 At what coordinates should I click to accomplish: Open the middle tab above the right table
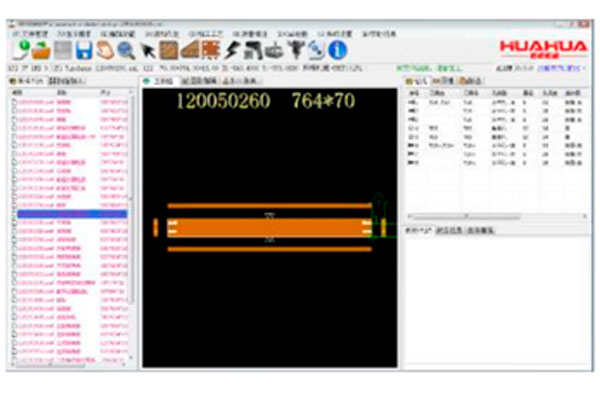click(x=443, y=81)
